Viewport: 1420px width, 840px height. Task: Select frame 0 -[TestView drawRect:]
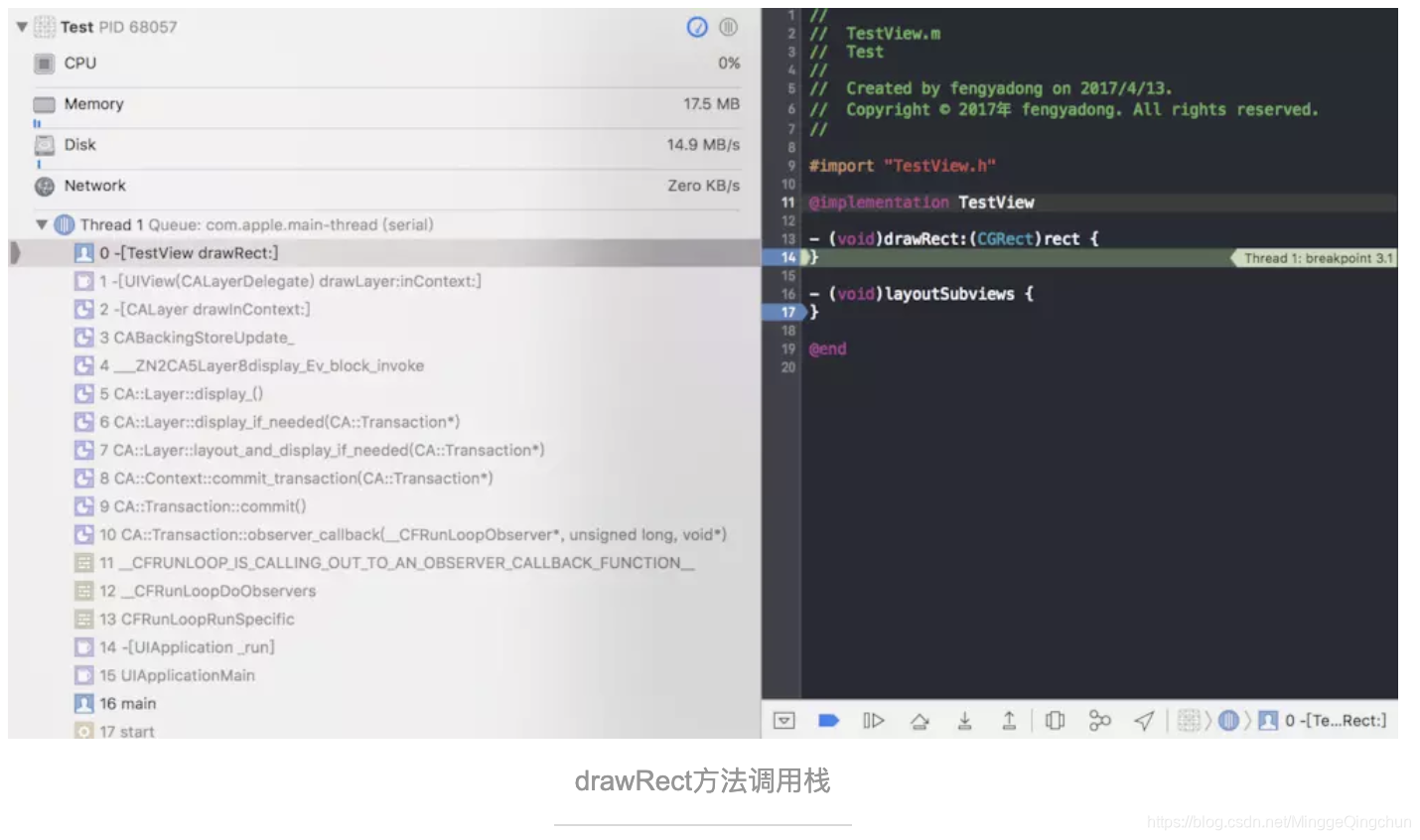pos(385,253)
